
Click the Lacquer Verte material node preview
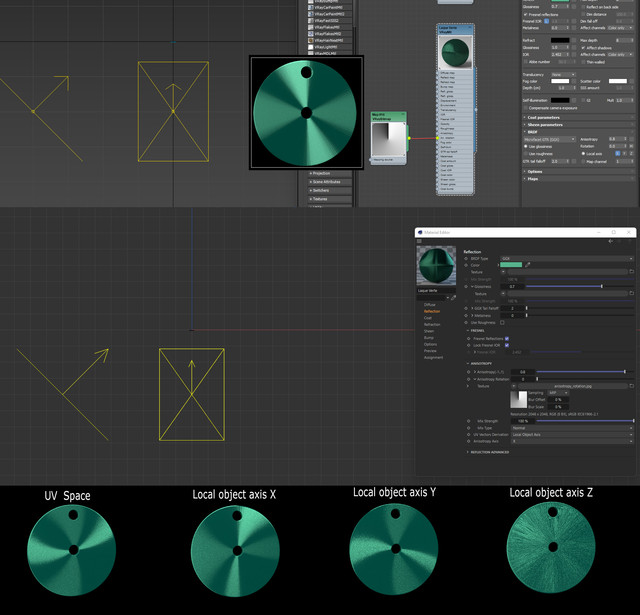pyautogui.click(x=455, y=52)
